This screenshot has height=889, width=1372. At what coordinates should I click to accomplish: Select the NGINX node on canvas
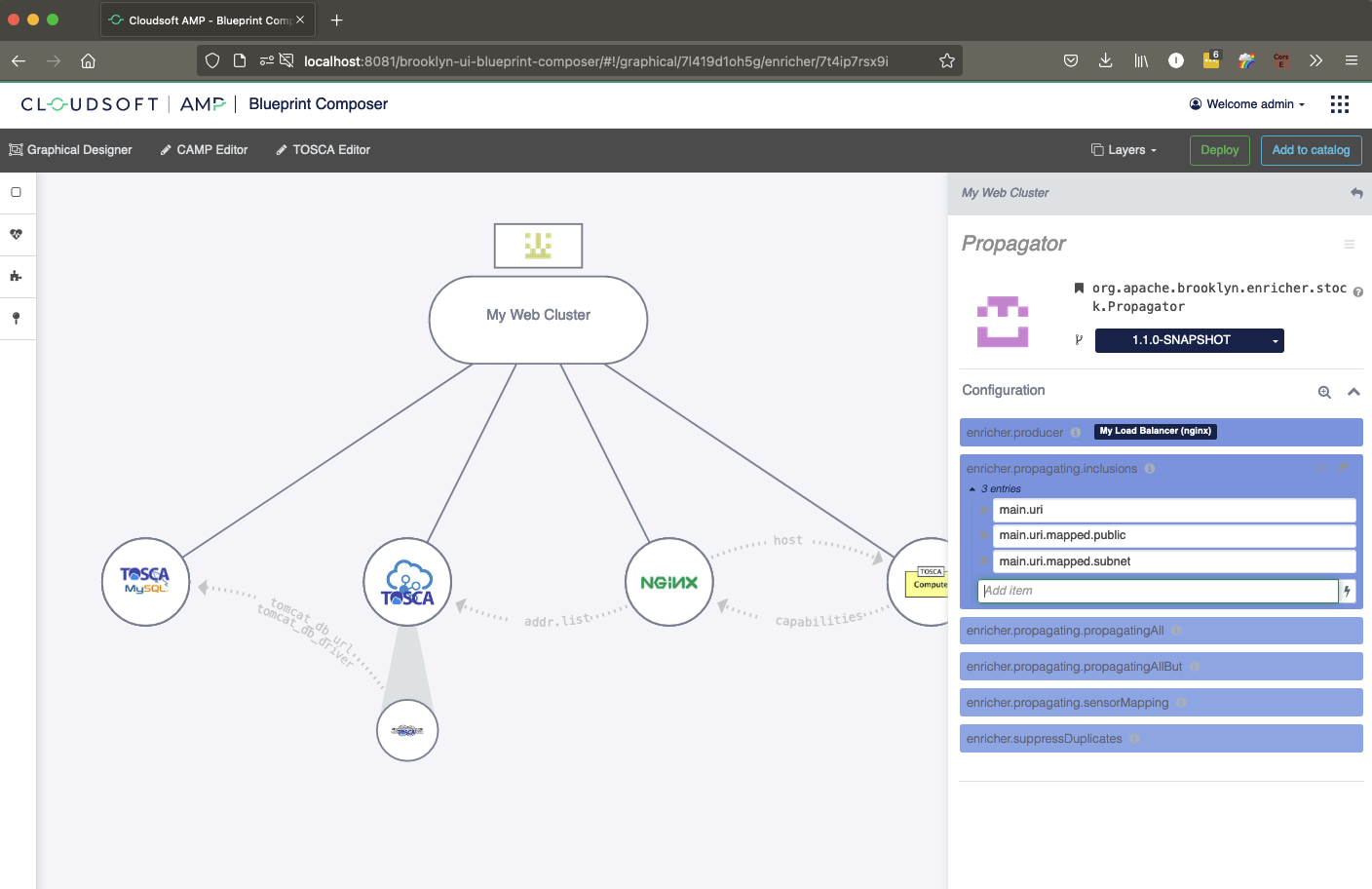669,582
